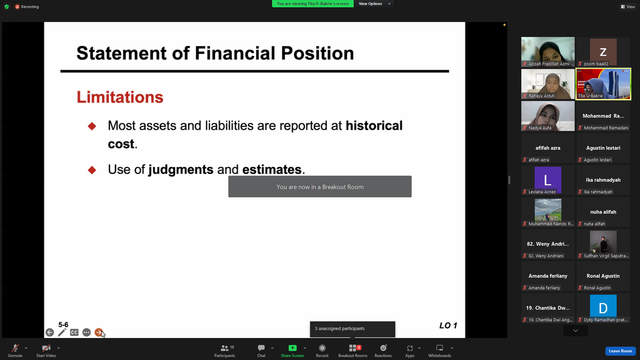Select afifah azra participant tile
The height and width of the screenshot is (360, 640).
pyautogui.click(x=548, y=148)
